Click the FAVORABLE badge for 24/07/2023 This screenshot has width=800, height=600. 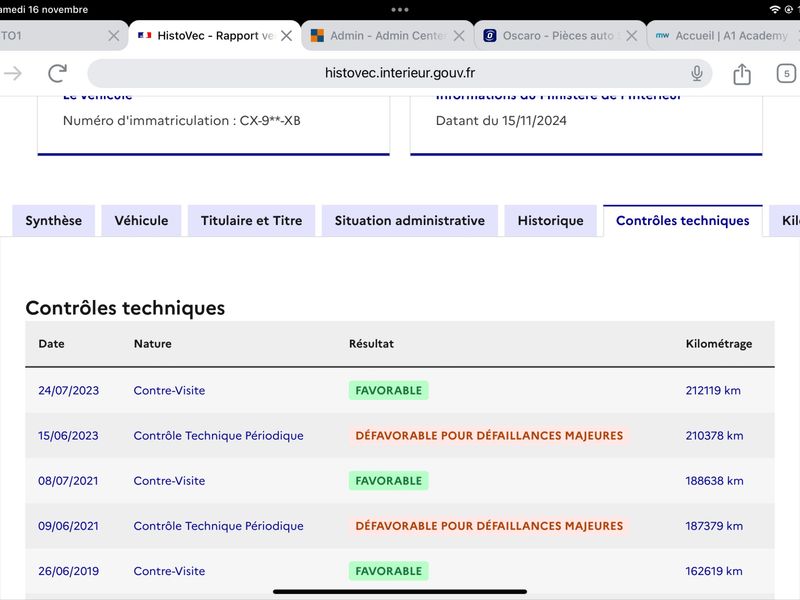click(389, 391)
